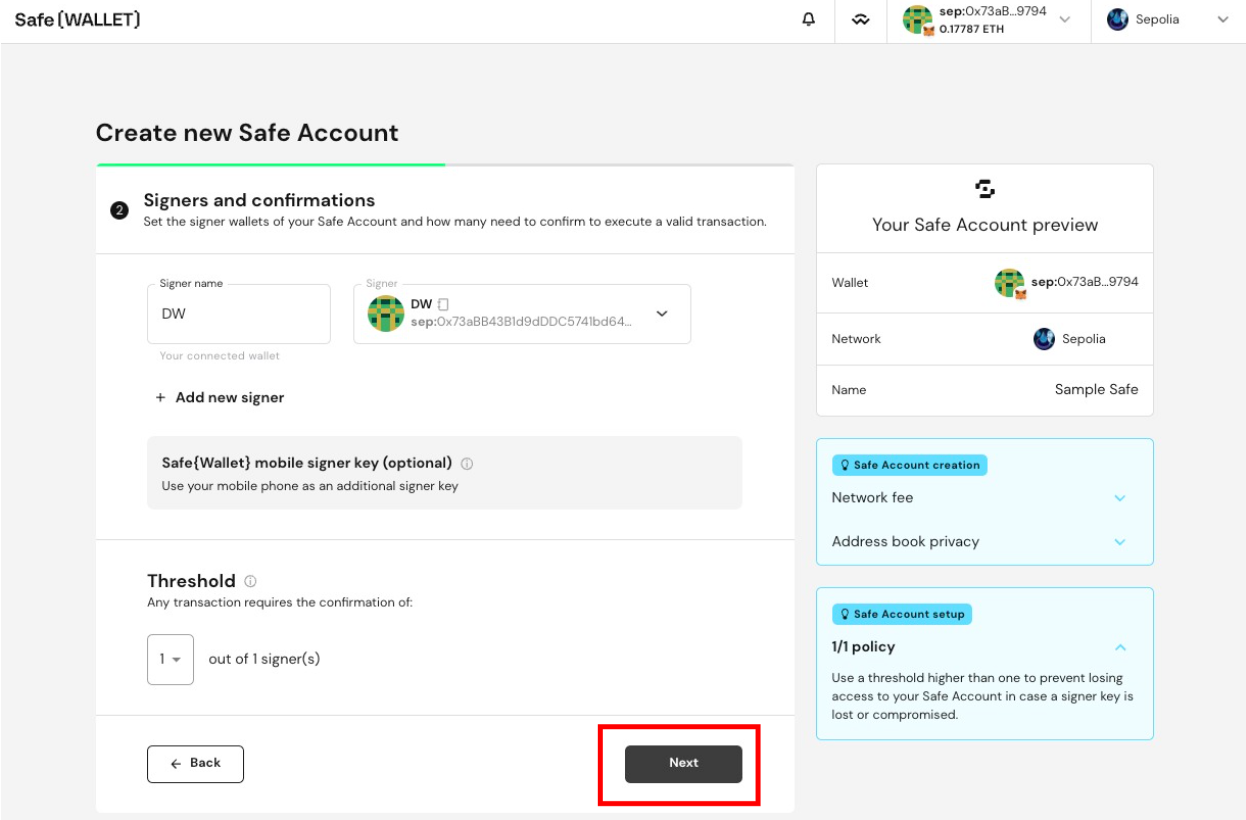Click the 'out of 1 signer(s)' text
This screenshot has width=1246, height=820.
[x=264, y=659]
